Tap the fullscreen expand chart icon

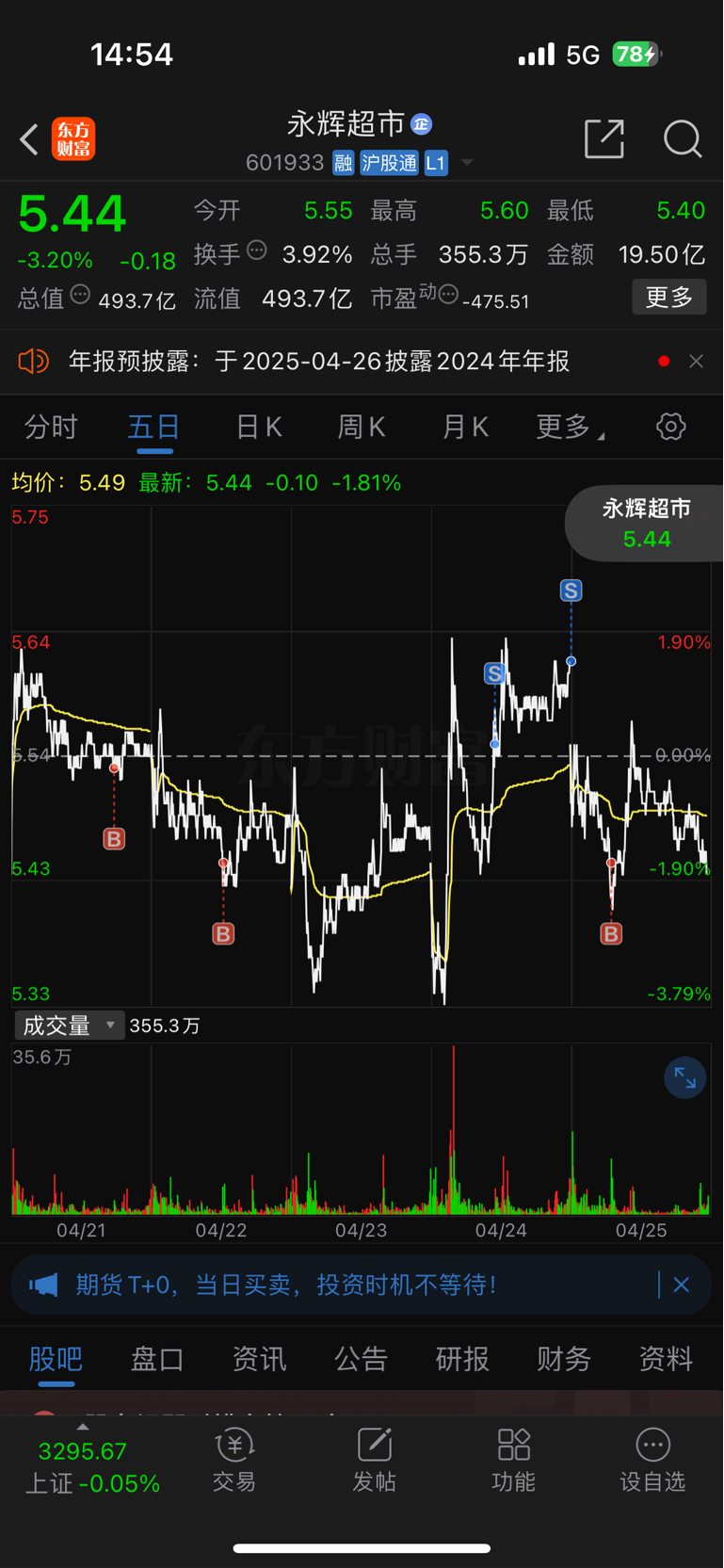point(684,1078)
